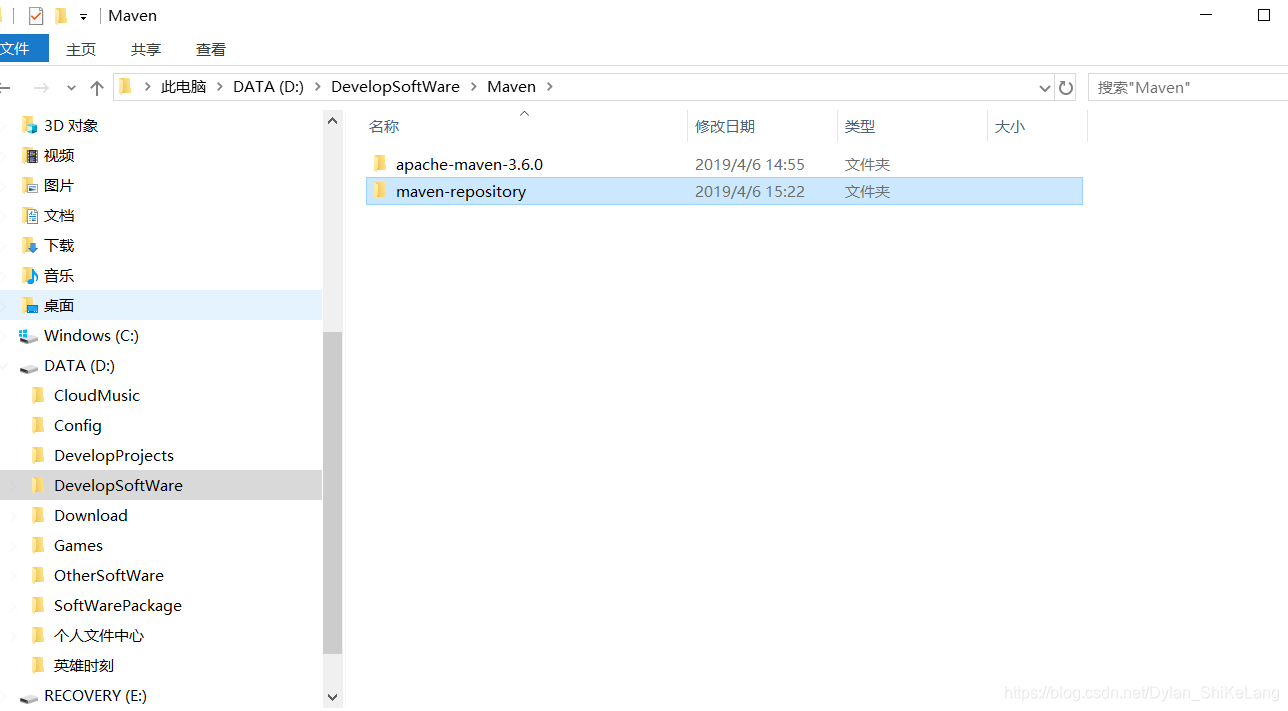Open the quick access toolbar customize dropdown
This screenshot has width=1288, height=711.
pos(83,17)
